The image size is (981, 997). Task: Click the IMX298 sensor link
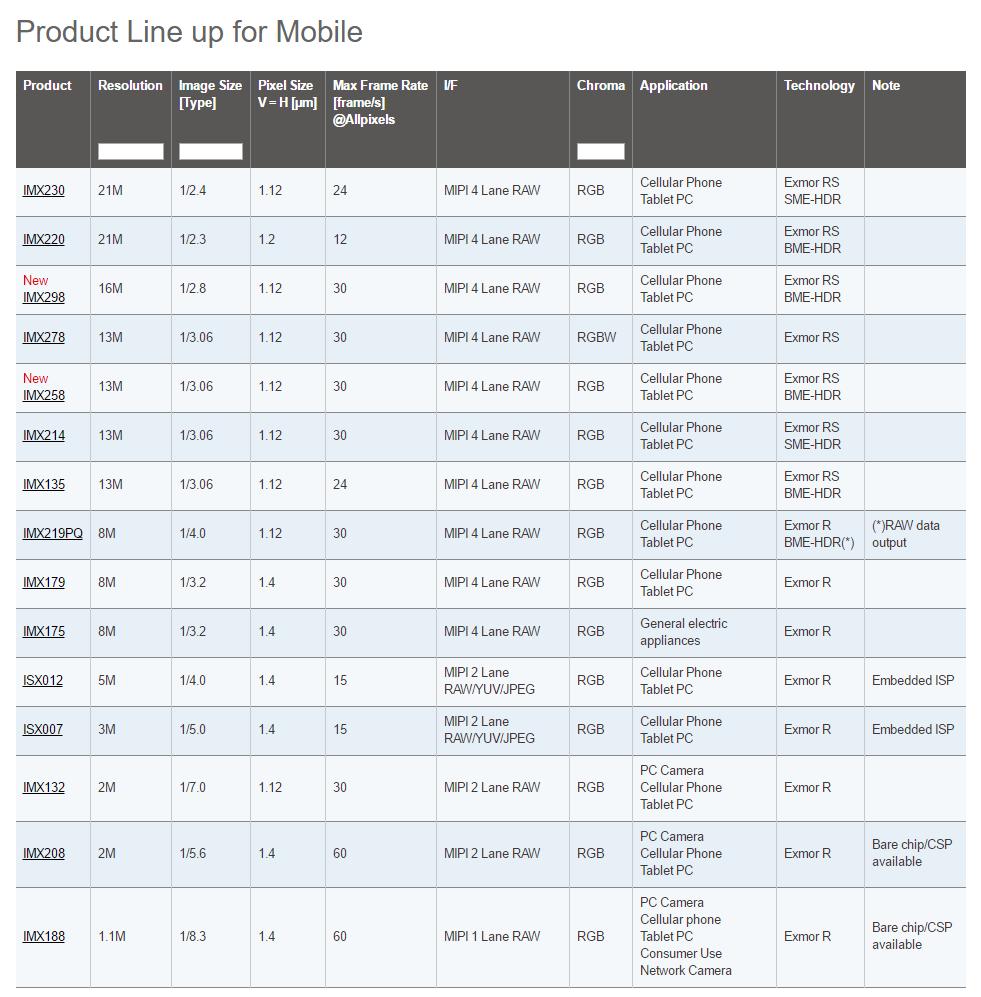tap(44, 298)
